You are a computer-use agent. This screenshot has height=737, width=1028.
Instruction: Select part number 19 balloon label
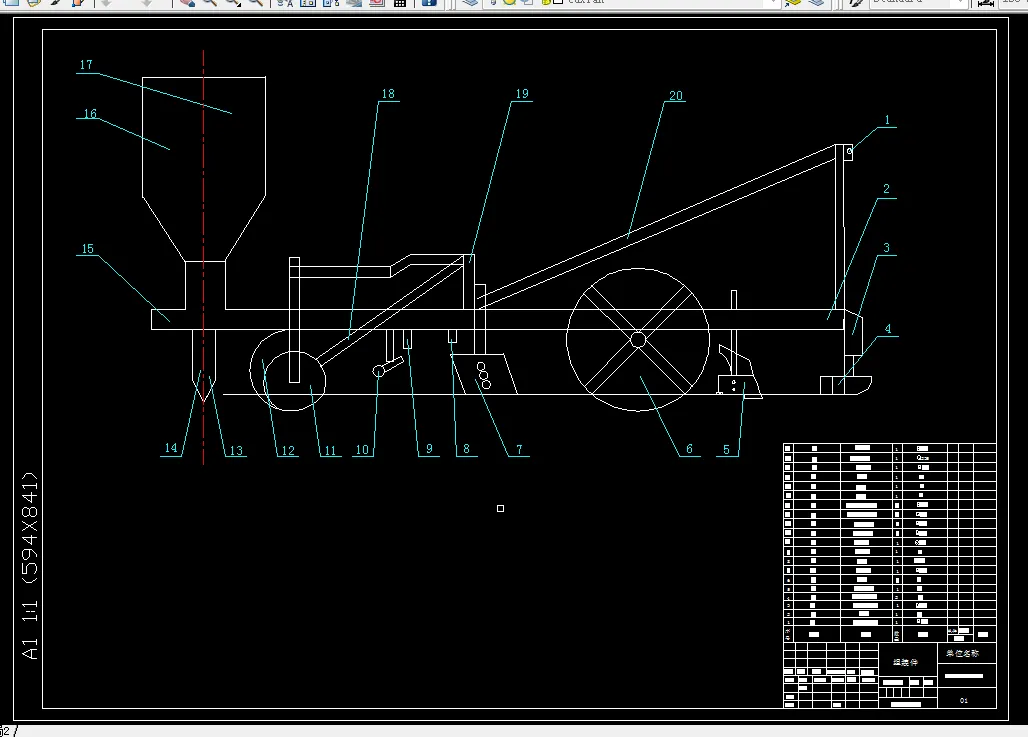(522, 94)
